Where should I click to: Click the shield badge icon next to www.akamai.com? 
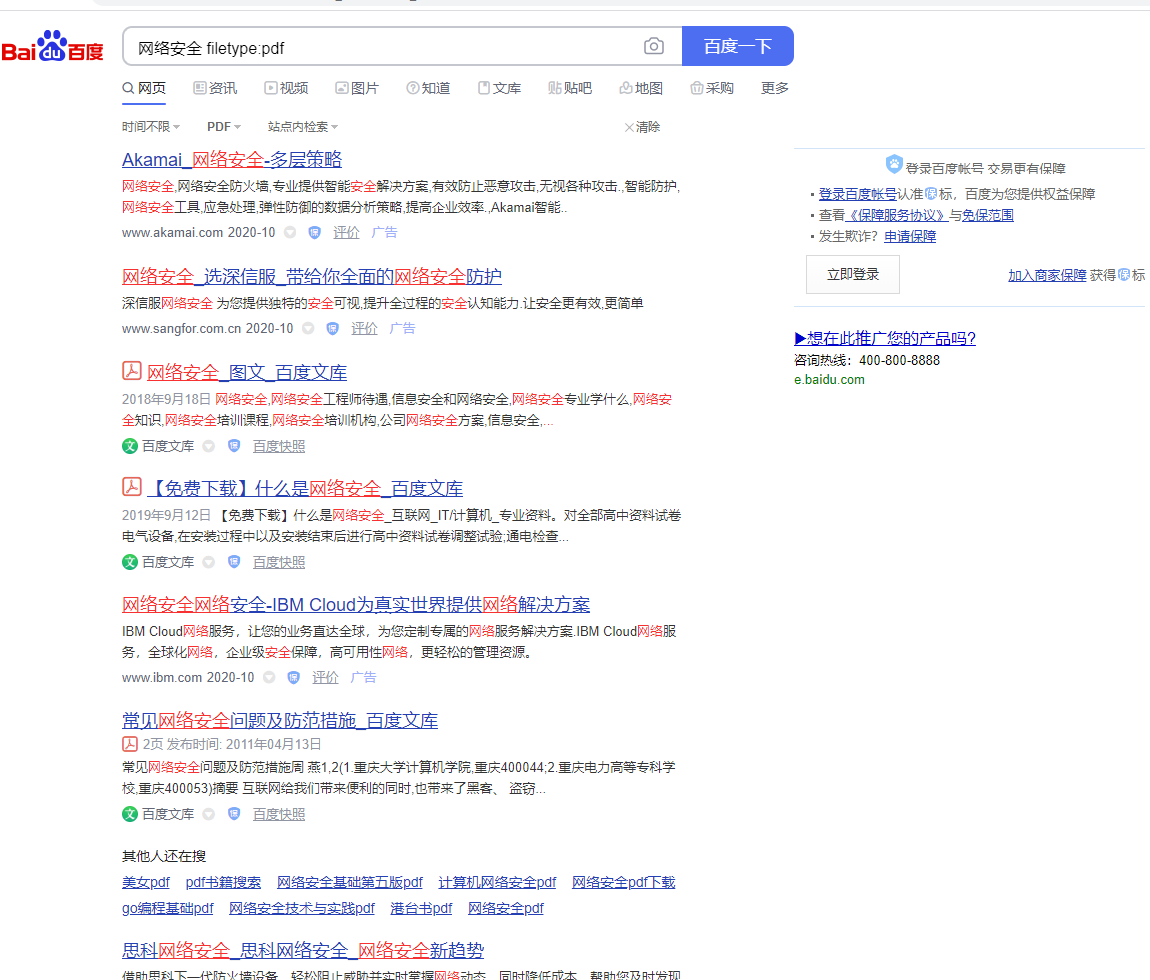315,233
